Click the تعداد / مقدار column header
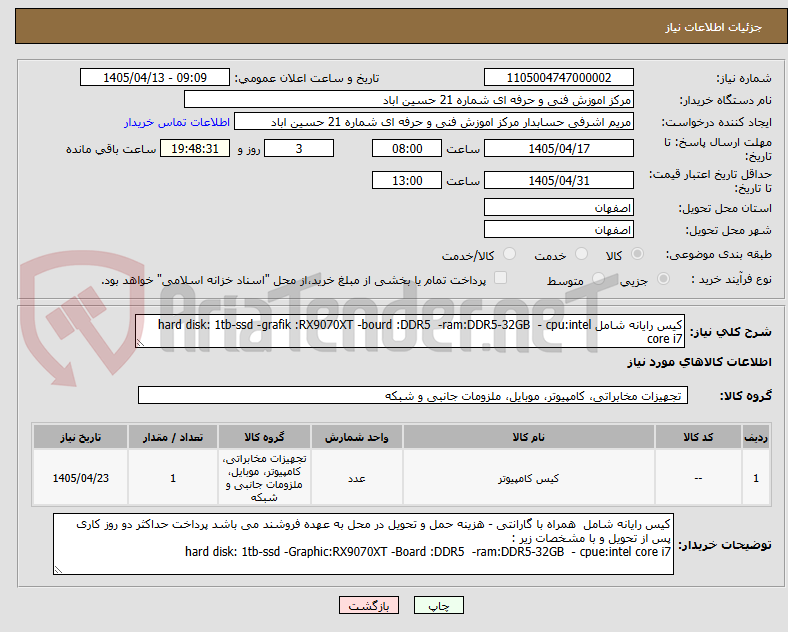Image resolution: width=788 pixels, height=632 pixels. coord(173,437)
